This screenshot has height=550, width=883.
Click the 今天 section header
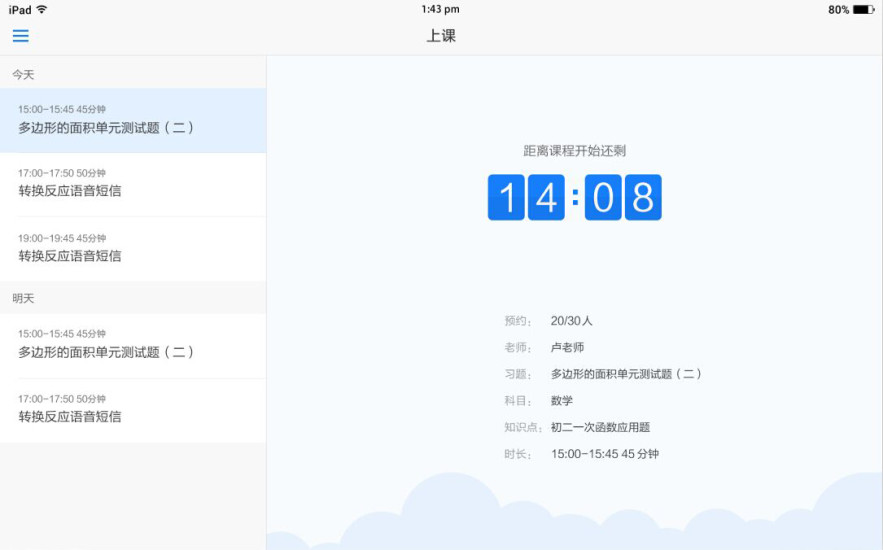click(x=23, y=75)
